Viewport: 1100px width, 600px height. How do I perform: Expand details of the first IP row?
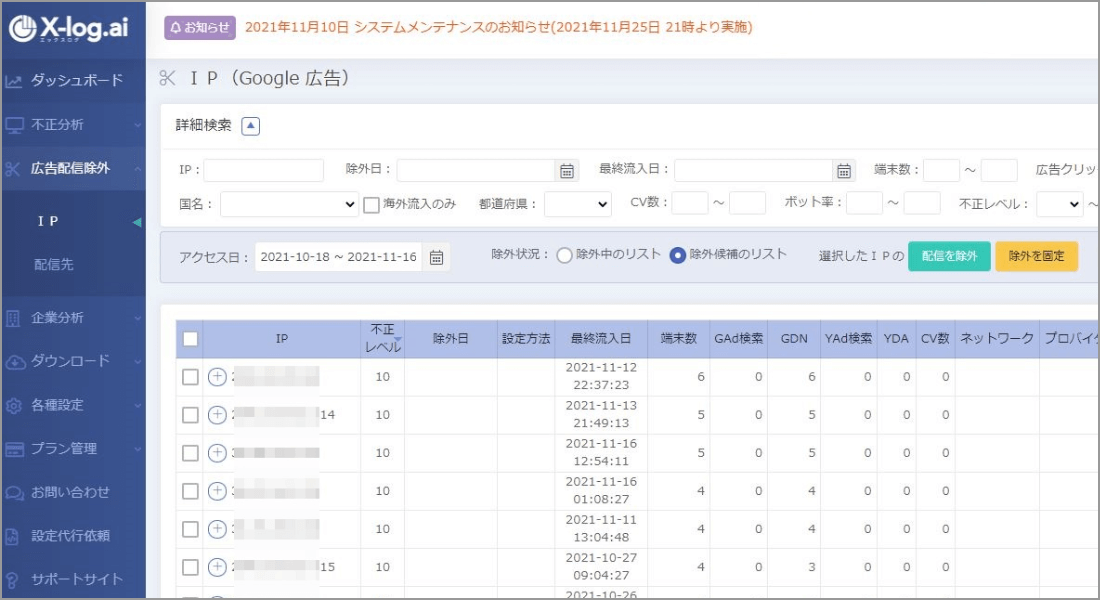217,377
